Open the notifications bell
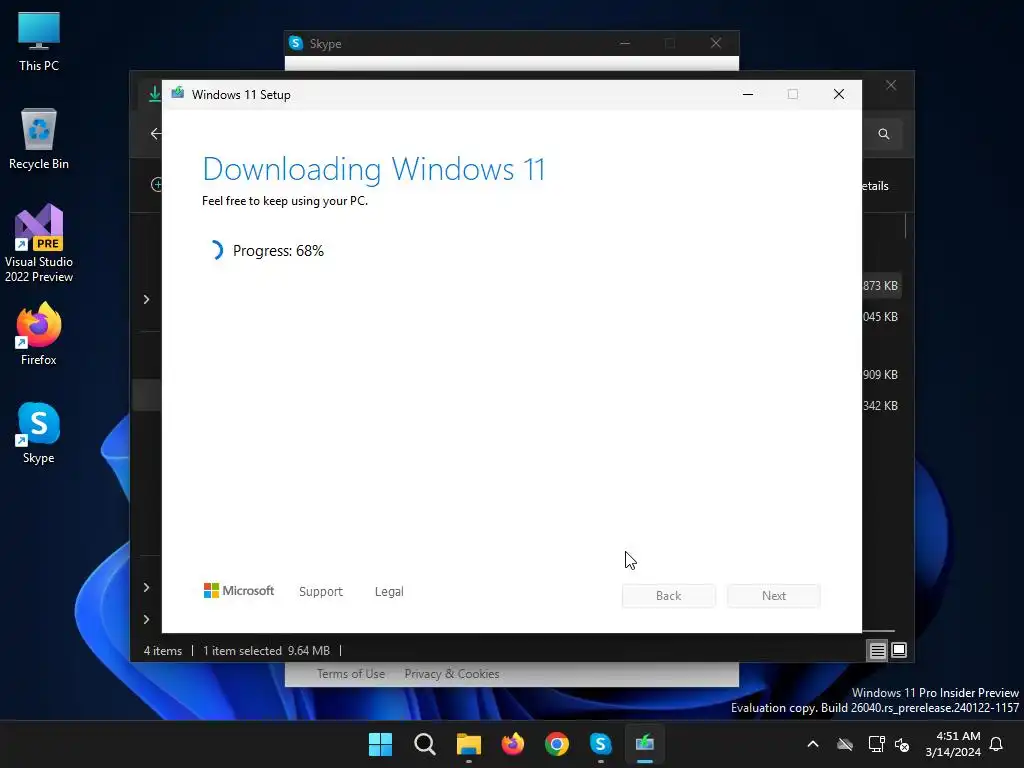Screen dimensions: 1024x768 [x=996, y=744]
